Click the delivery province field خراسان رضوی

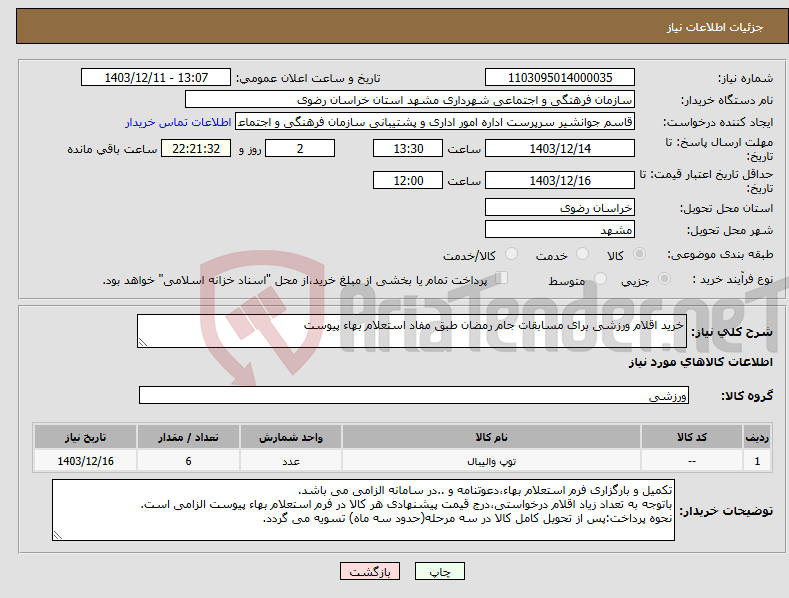(560, 208)
